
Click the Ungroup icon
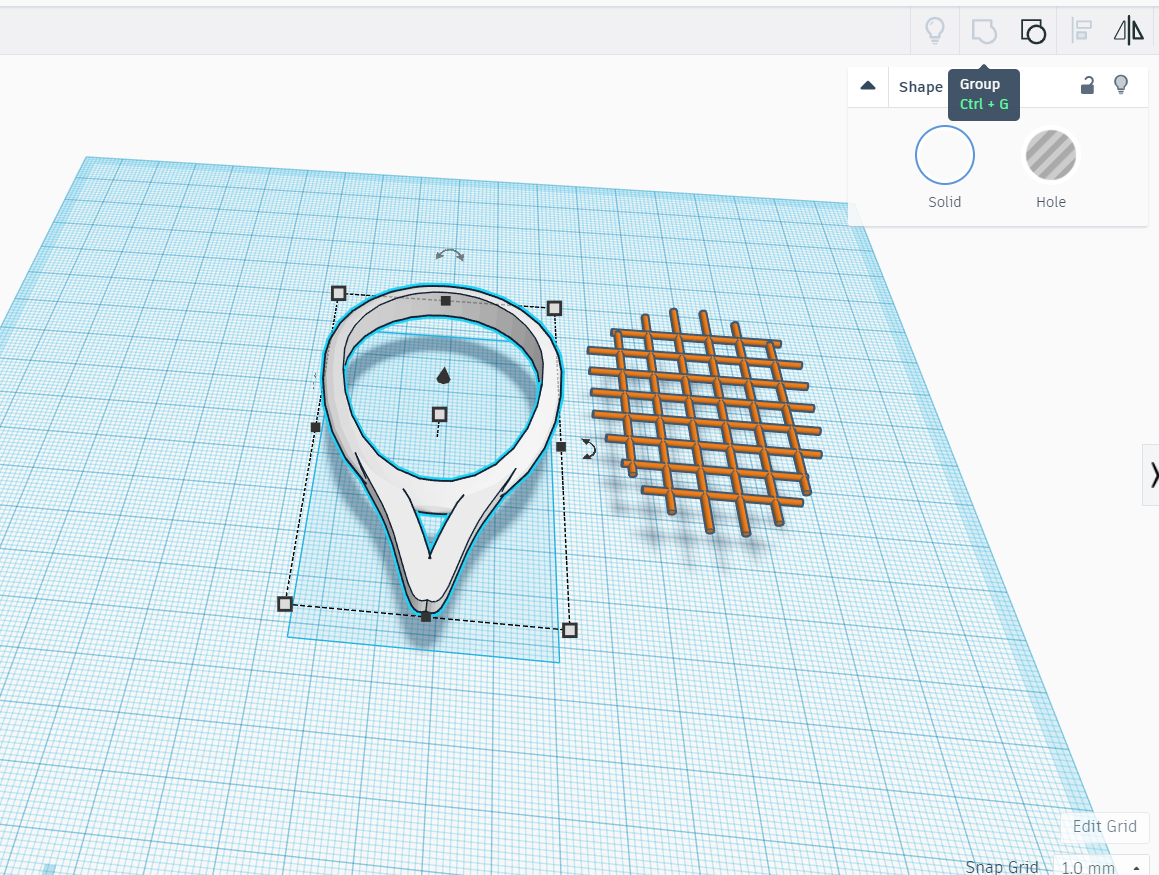coord(1032,30)
